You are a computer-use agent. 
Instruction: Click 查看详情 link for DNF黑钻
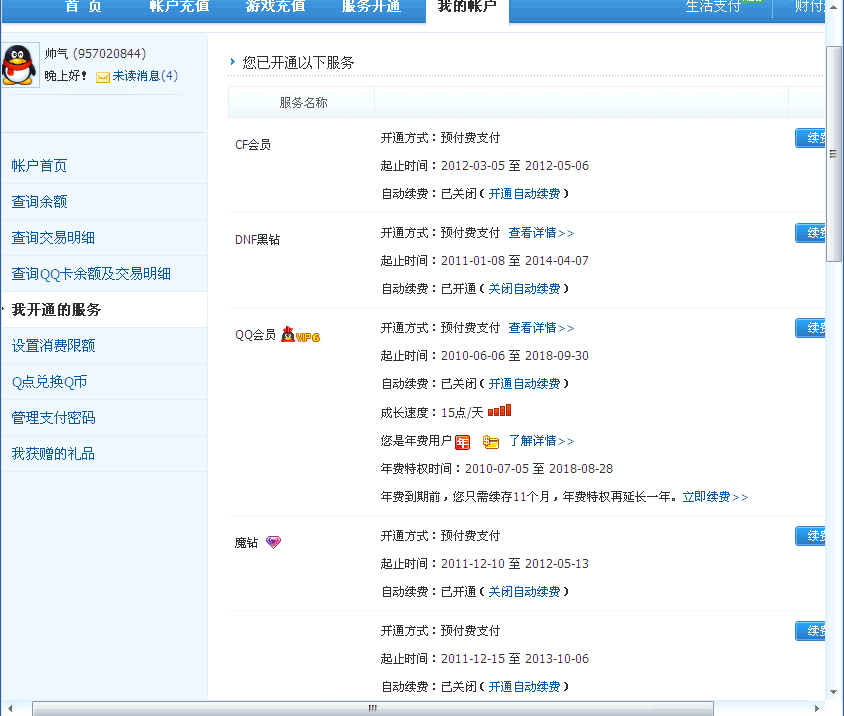click(x=541, y=233)
